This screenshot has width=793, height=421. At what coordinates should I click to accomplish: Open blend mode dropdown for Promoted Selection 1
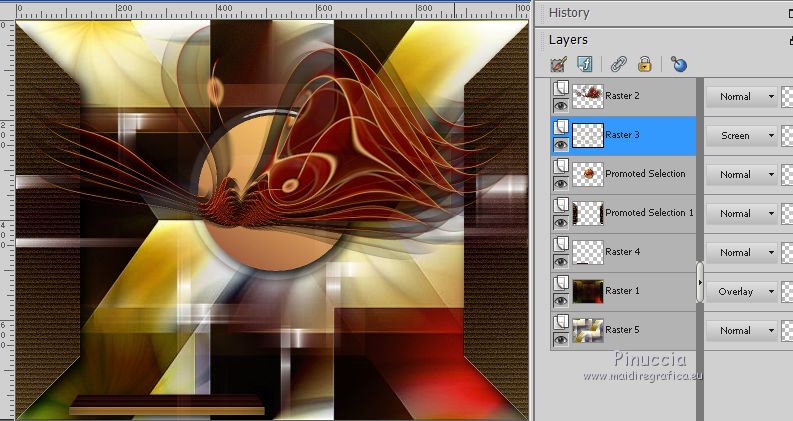coord(741,213)
